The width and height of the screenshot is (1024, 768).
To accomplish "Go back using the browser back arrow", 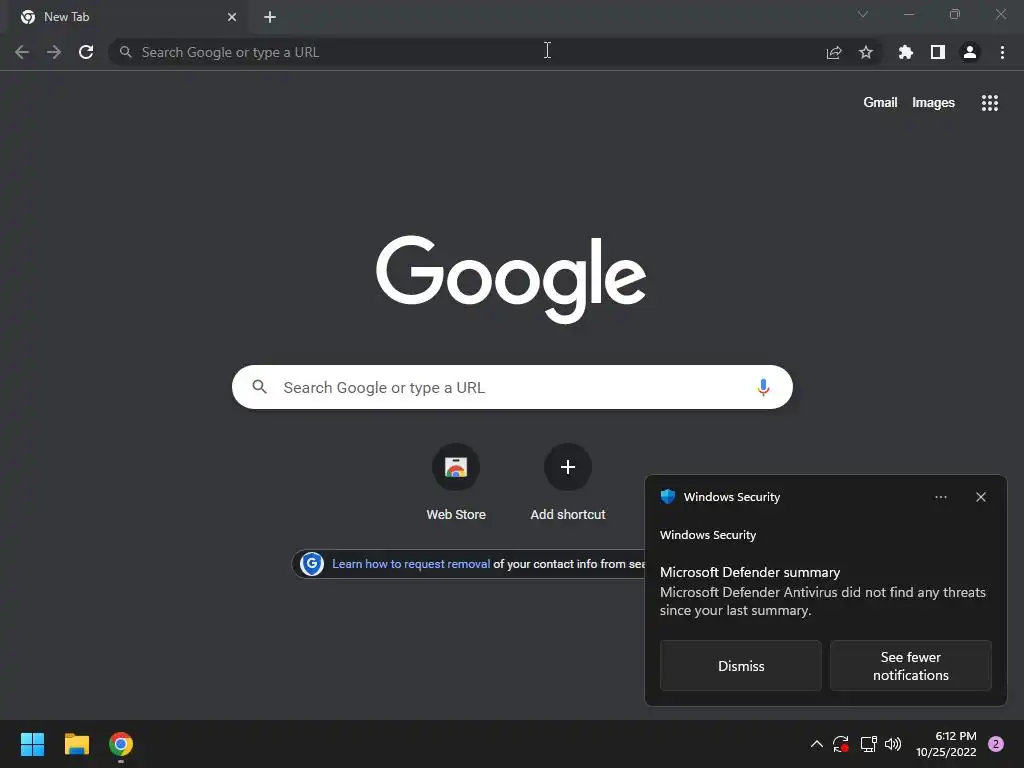I will (22, 52).
